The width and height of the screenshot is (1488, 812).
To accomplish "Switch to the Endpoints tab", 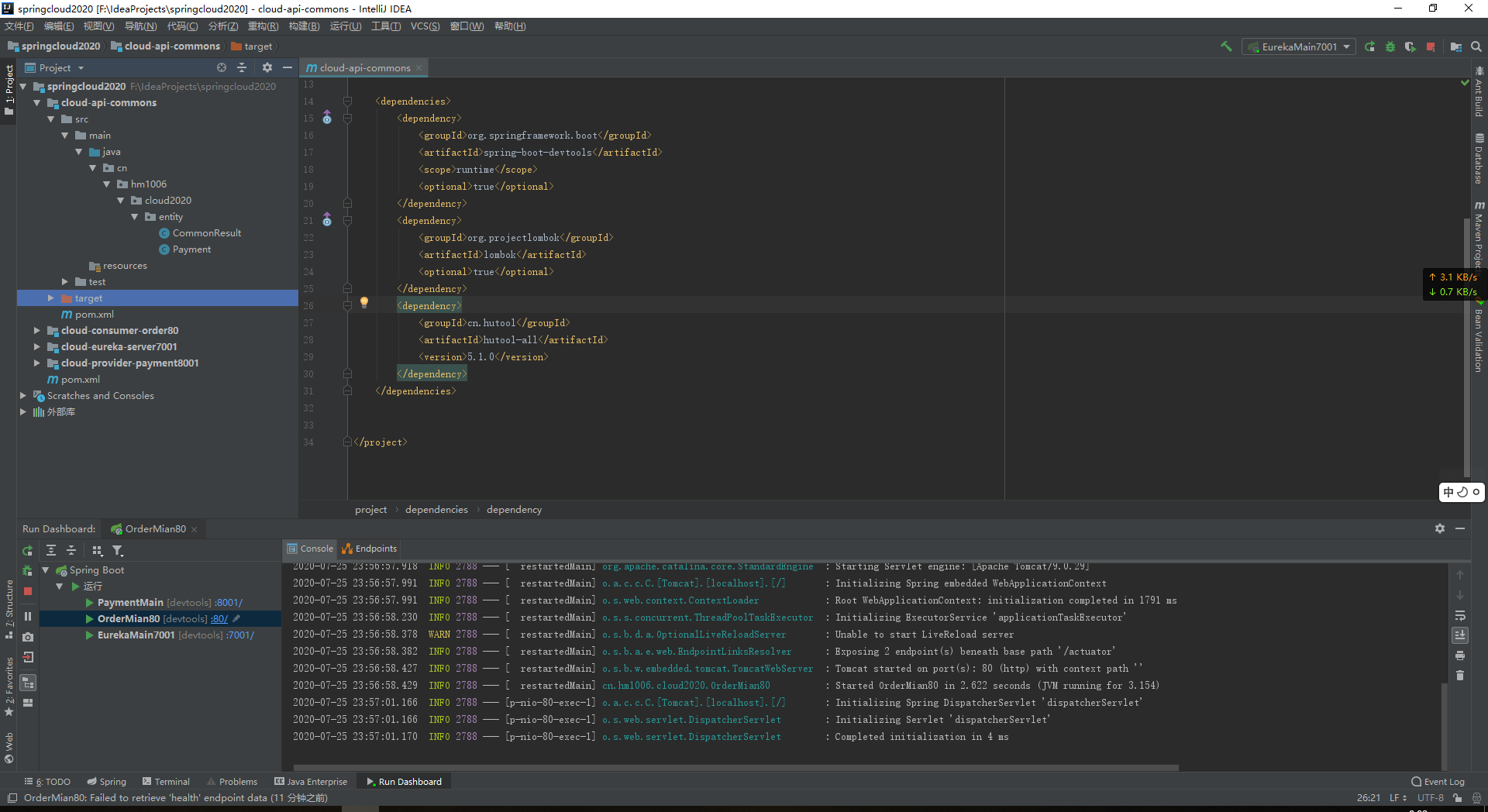I will click(370, 549).
